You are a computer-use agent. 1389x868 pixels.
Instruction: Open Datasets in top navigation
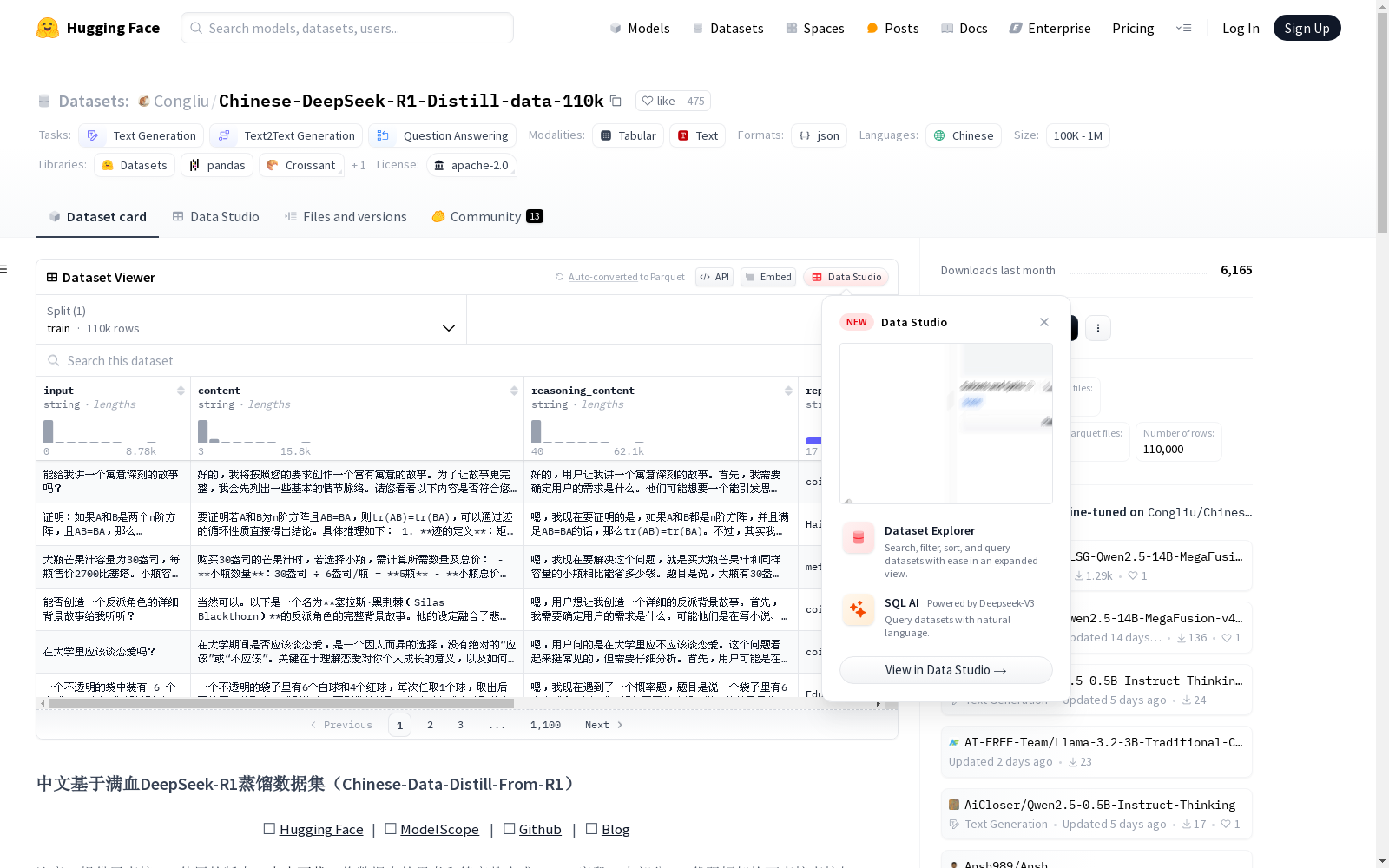click(727, 28)
